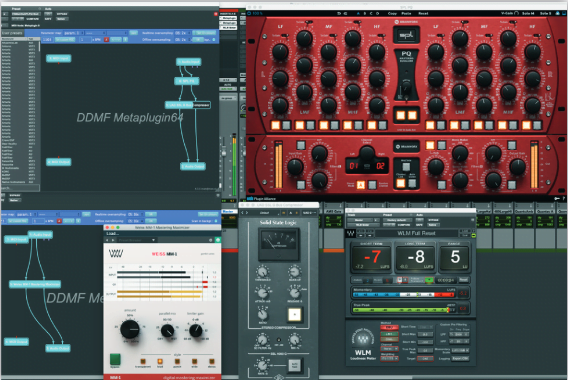Click the Waves logo in WLM toolbar

(x=351, y=234)
